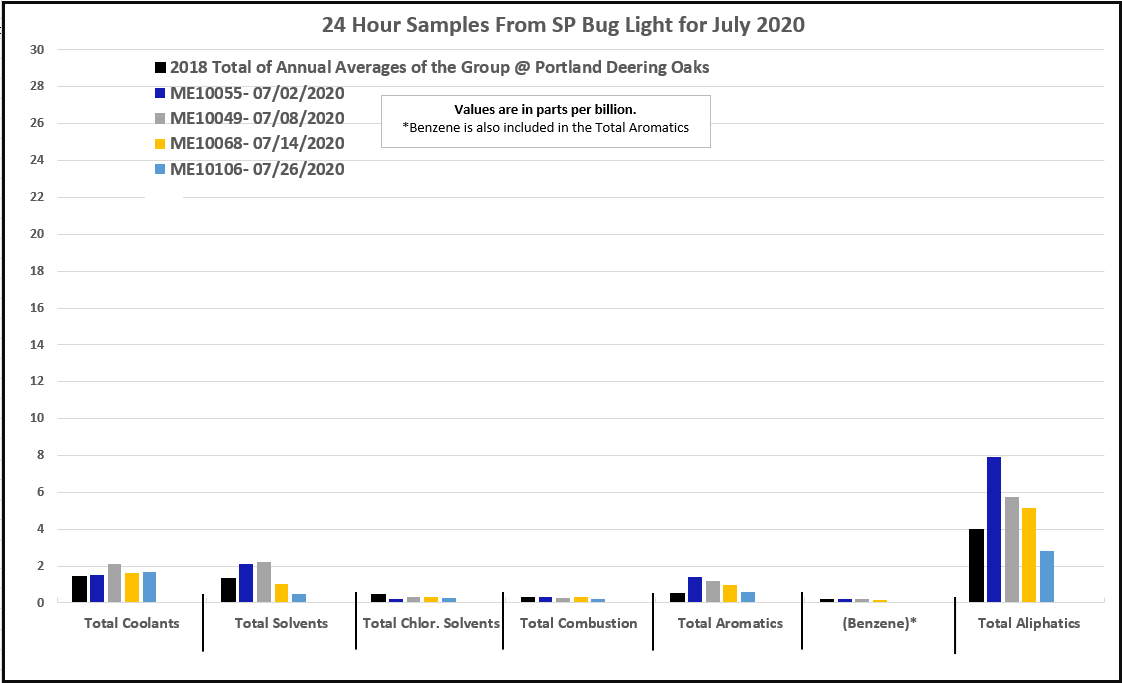Select the 'Values are in parts per billion' note box
The height and width of the screenshot is (683, 1122).
click(545, 119)
